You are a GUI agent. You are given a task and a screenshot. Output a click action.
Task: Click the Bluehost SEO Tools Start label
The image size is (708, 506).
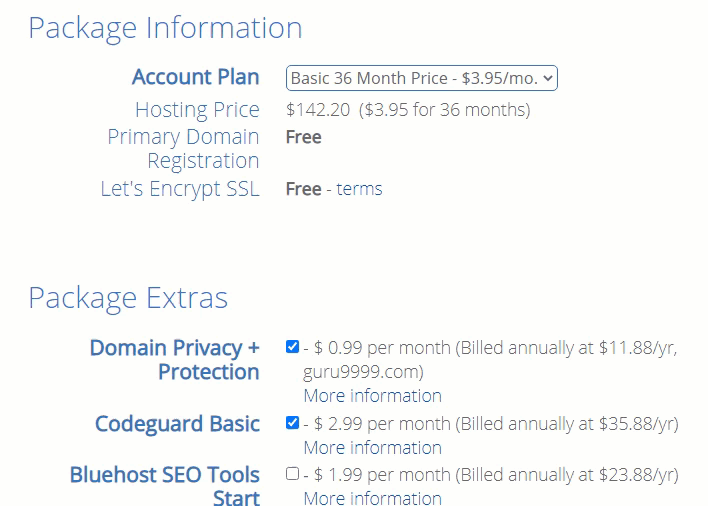coord(165,486)
